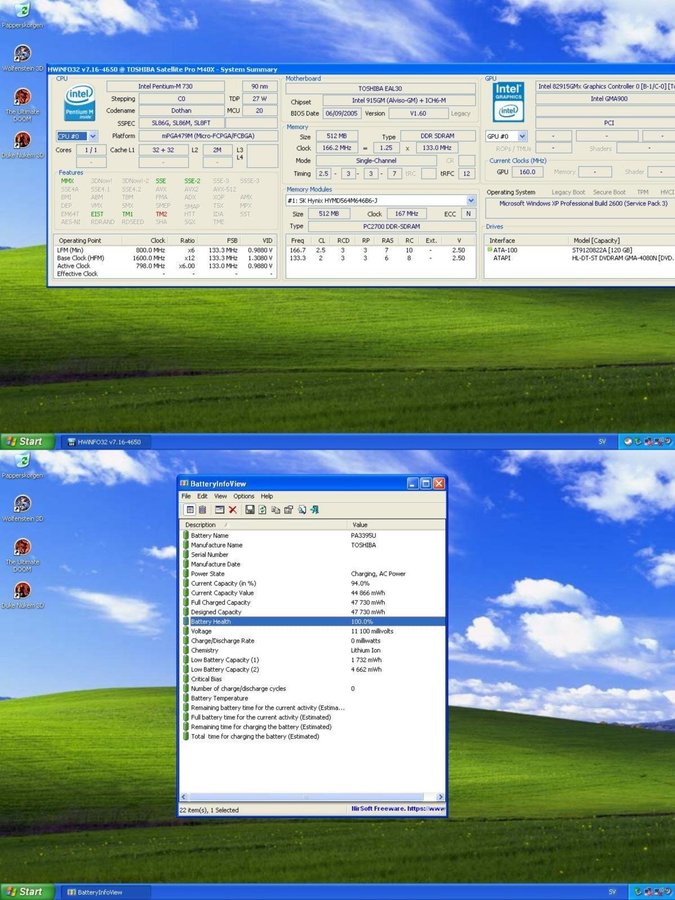Select Number of charge/discharge cycles row

point(313,688)
